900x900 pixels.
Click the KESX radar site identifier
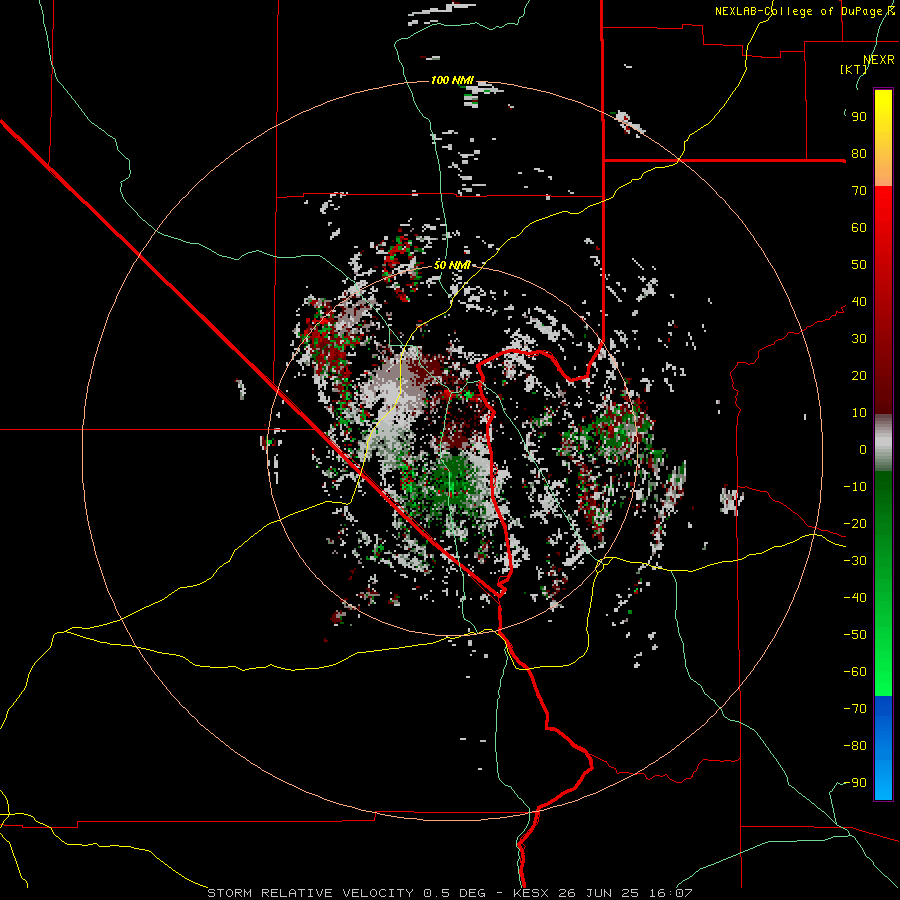click(531, 893)
